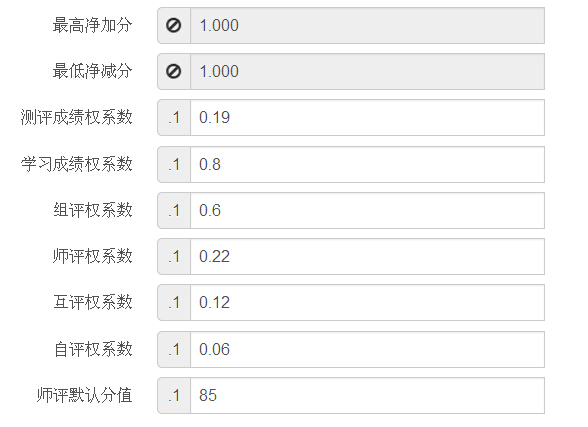
Task: Focus the 学习成绩权系数 field showing 0.8
Action: pos(368,165)
